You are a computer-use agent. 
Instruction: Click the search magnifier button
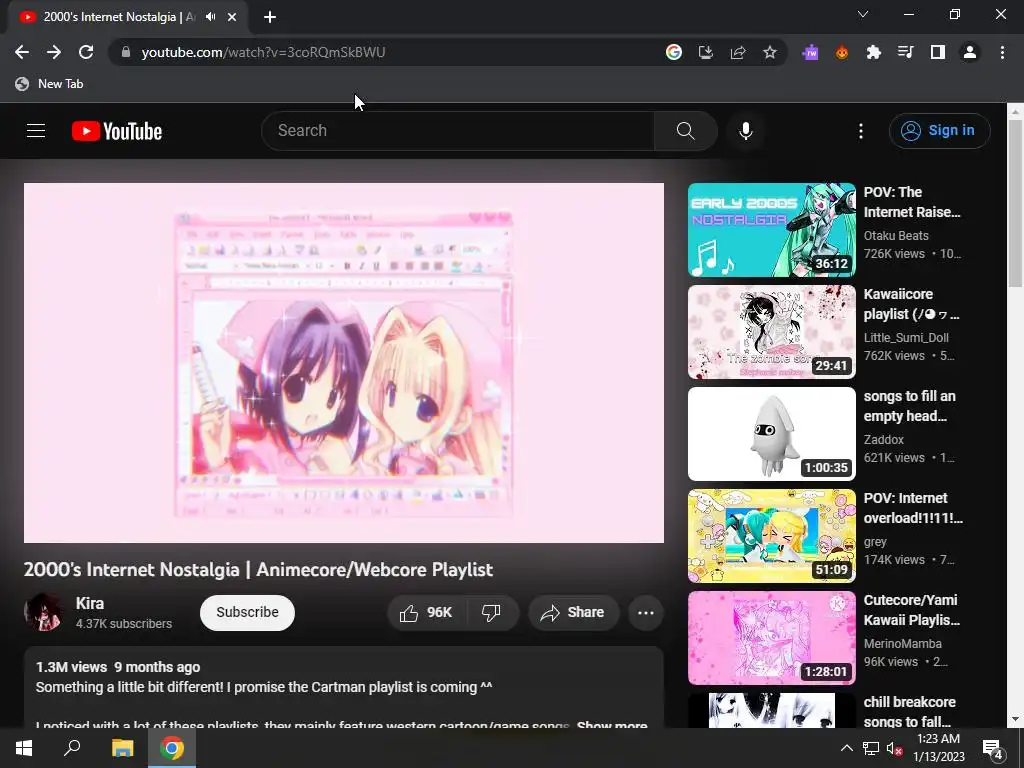685,131
